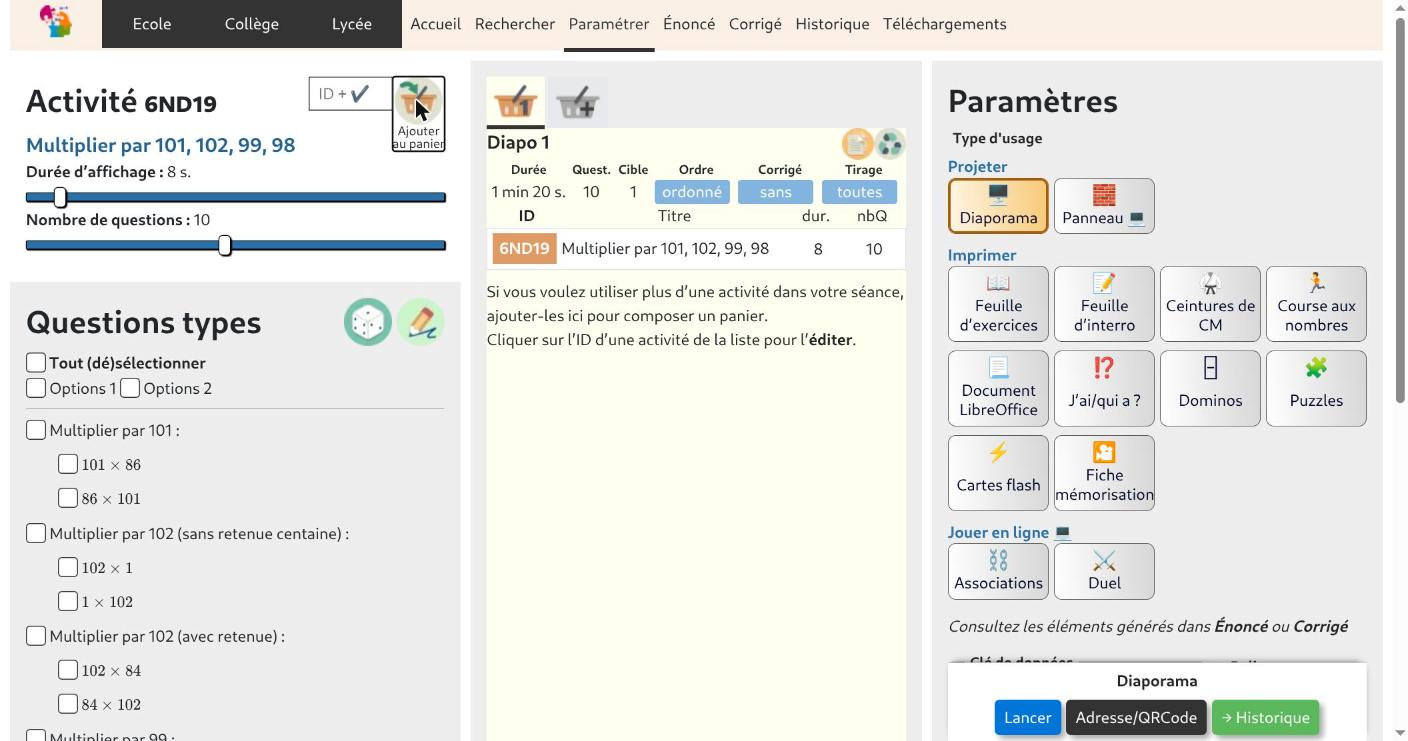Switch to the Énoncé tab
Image resolution: width=1408 pixels, height=741 pixels.
point(689,24)
